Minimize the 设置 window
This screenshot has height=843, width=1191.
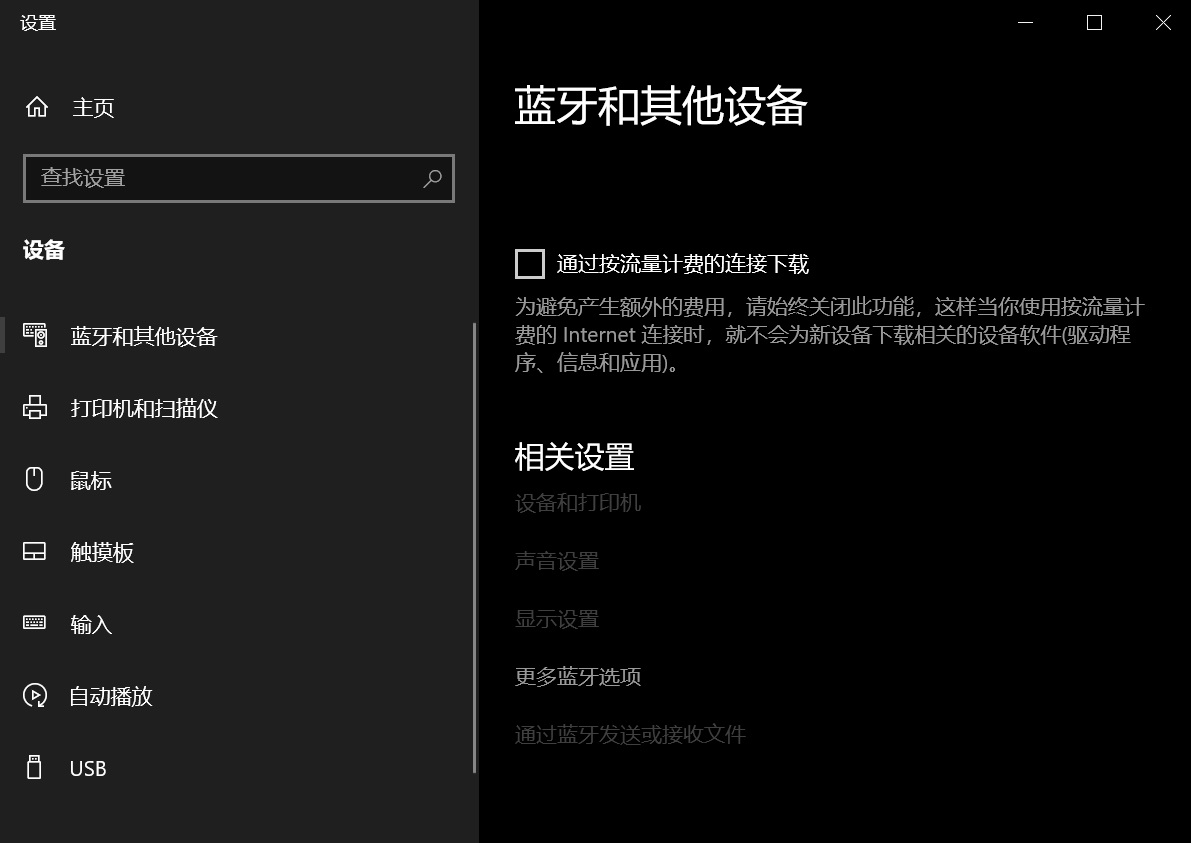point(1025,22)
